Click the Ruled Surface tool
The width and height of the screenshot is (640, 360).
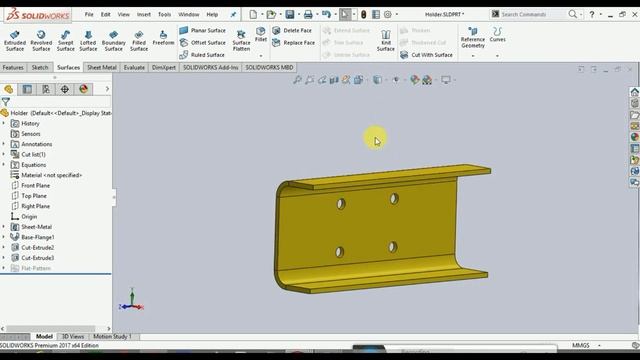click(202, 55)
